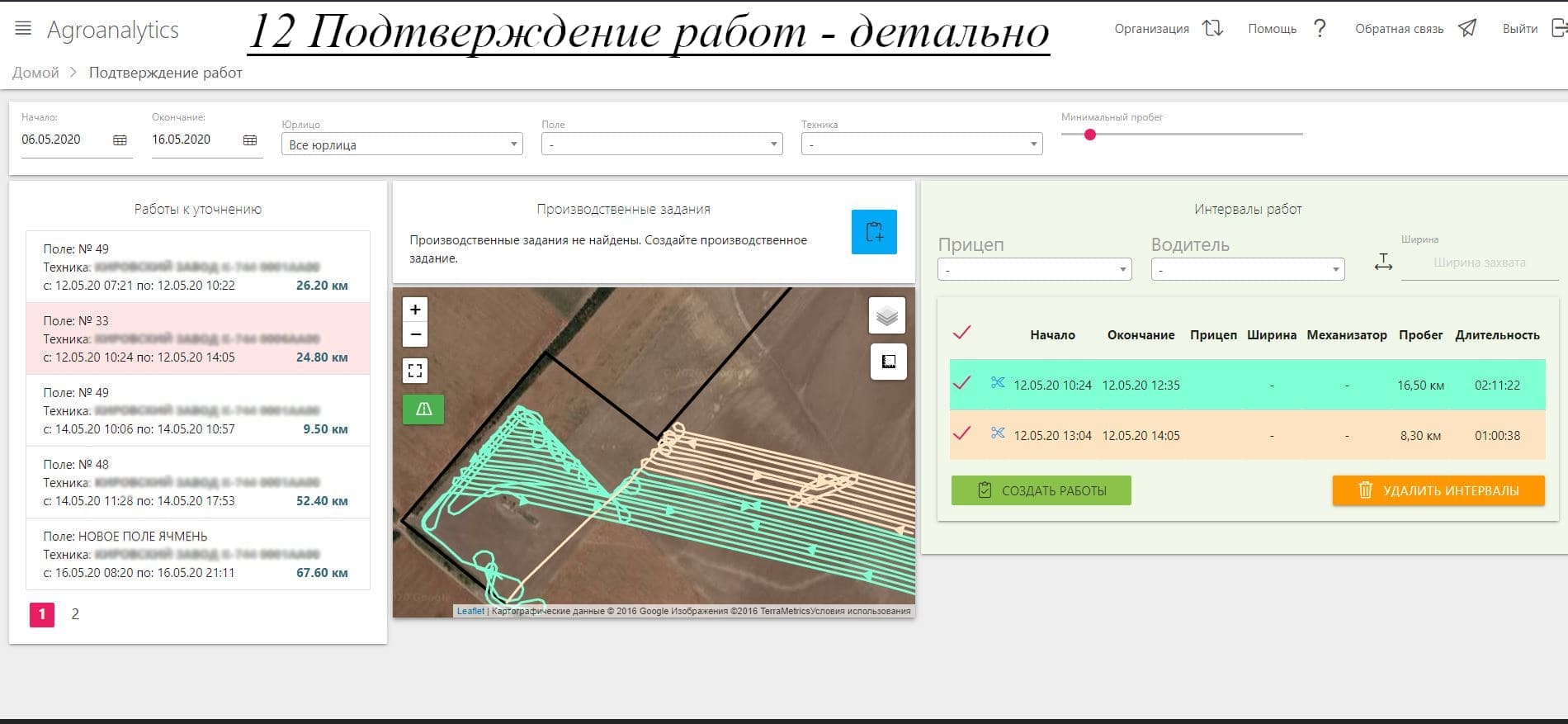Toggle fullscreen map view

click(x=415, y=371)
